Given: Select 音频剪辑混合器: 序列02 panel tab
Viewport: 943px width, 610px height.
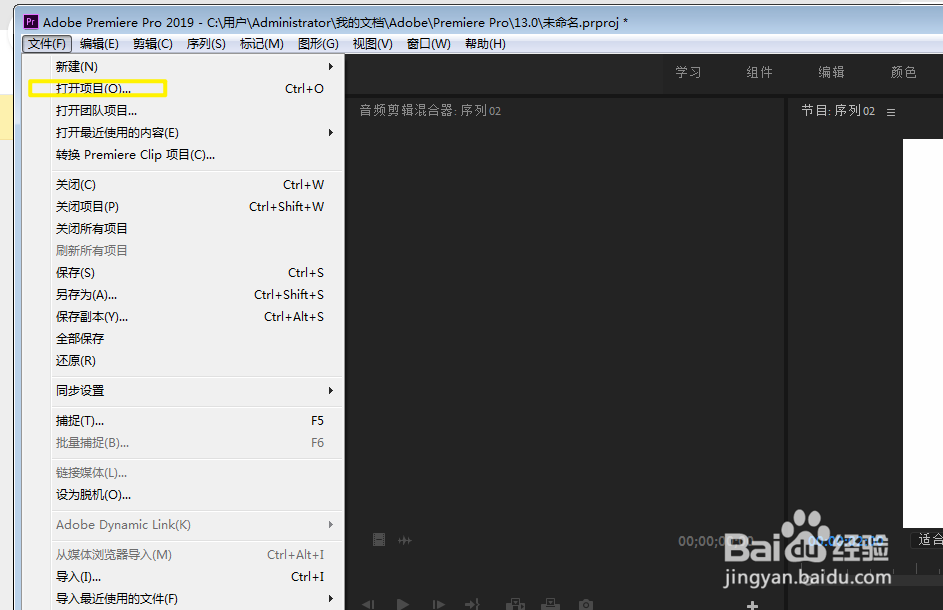Looking at the screenshot, I should tap(430, 111).
